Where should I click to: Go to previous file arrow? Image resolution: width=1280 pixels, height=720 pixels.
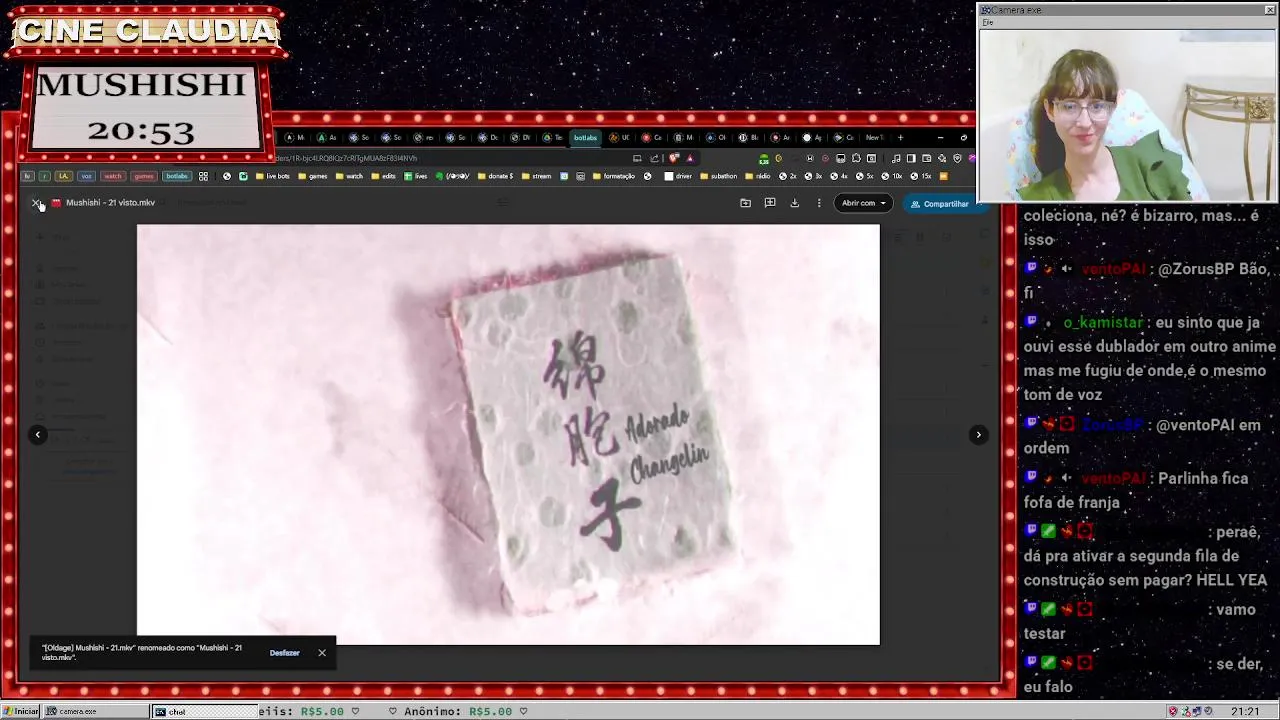click(38, 434)
